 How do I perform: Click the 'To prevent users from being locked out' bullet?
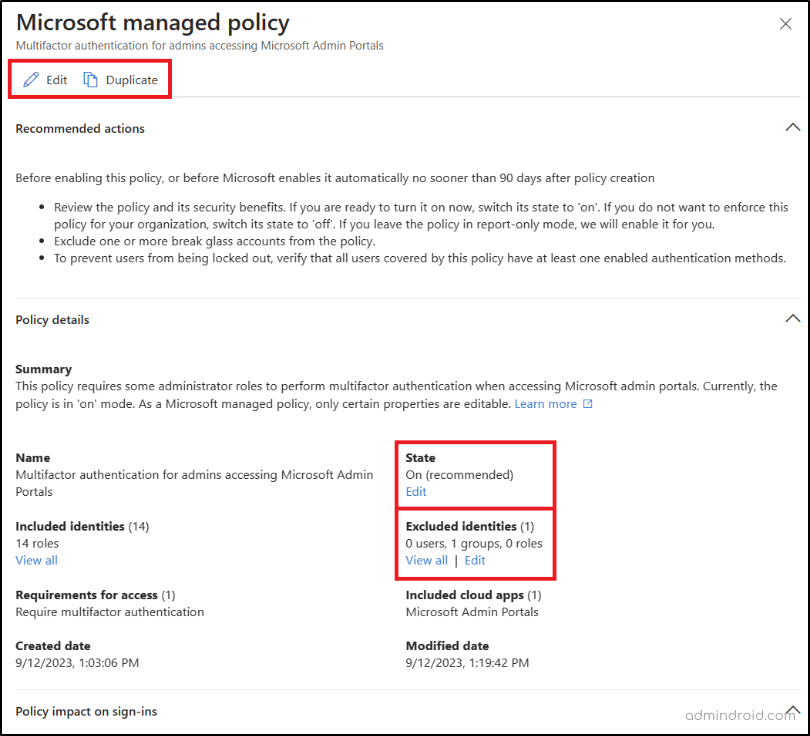point(420,258)
